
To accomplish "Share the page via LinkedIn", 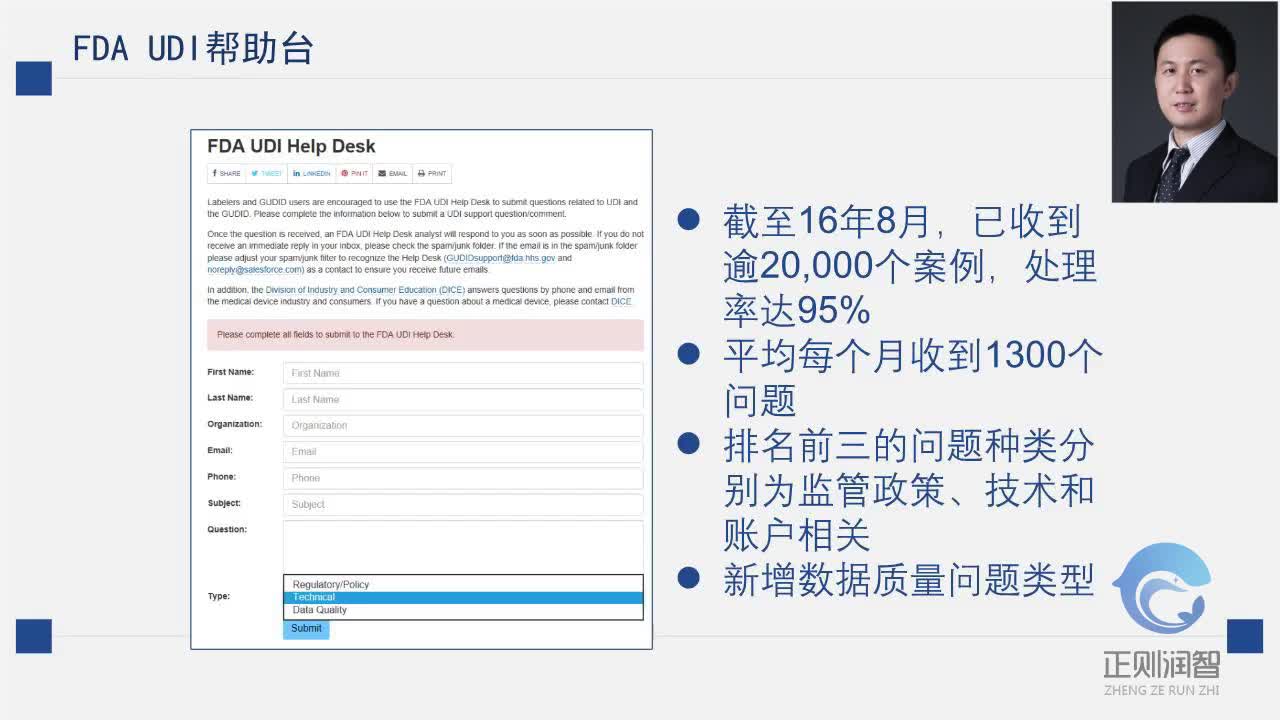I will pyautogui.click(x=311, y=174).
